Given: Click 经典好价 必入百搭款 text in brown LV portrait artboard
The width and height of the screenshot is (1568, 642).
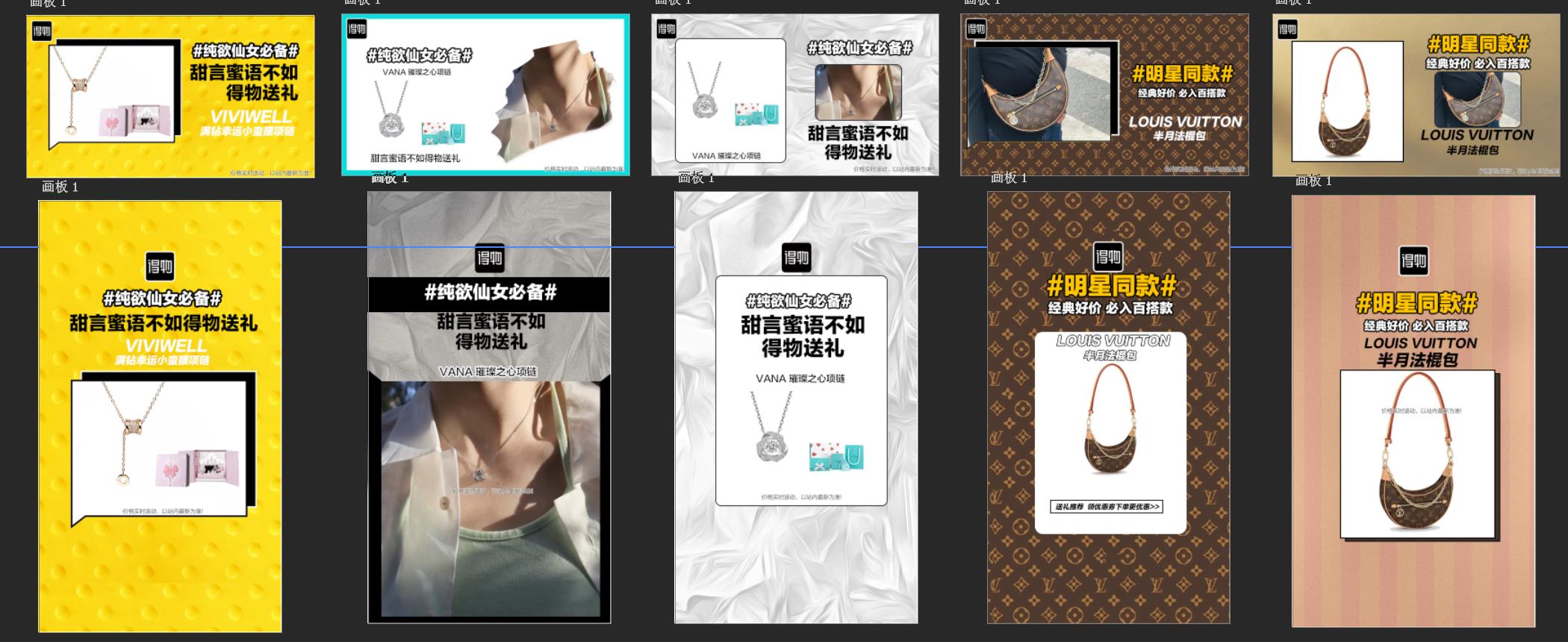Looking at the screenshot, I should (x=1110, y=308).
